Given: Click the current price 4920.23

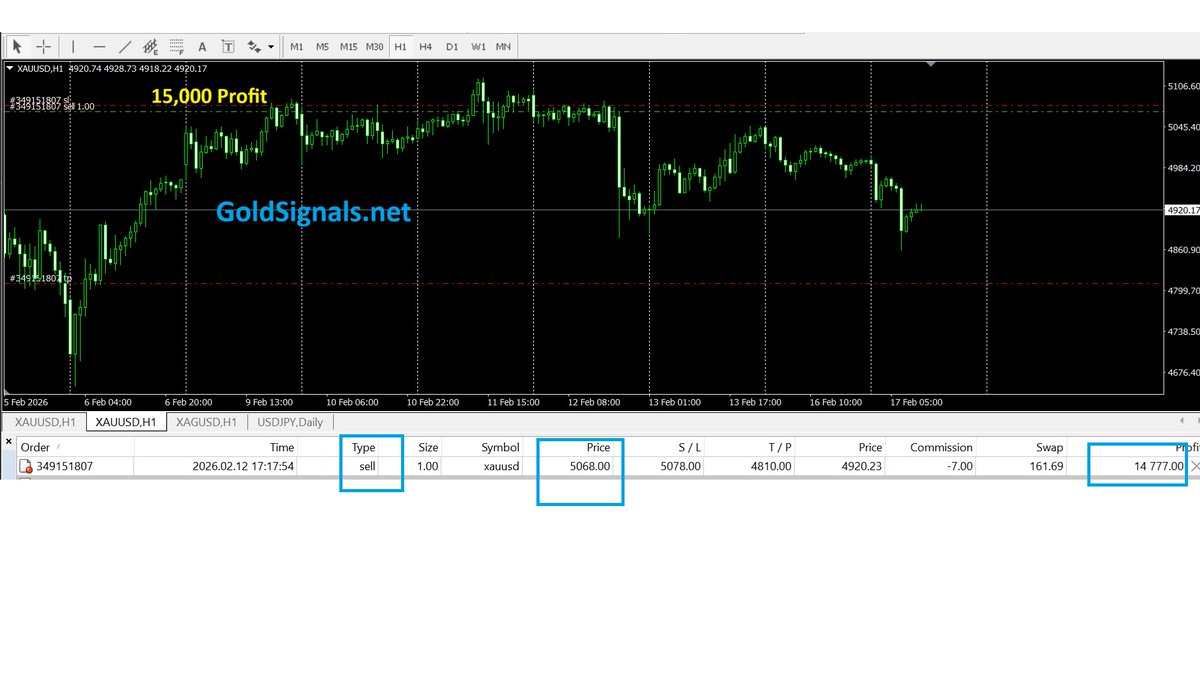Looking at the screenshot, I should click(861, 466).
